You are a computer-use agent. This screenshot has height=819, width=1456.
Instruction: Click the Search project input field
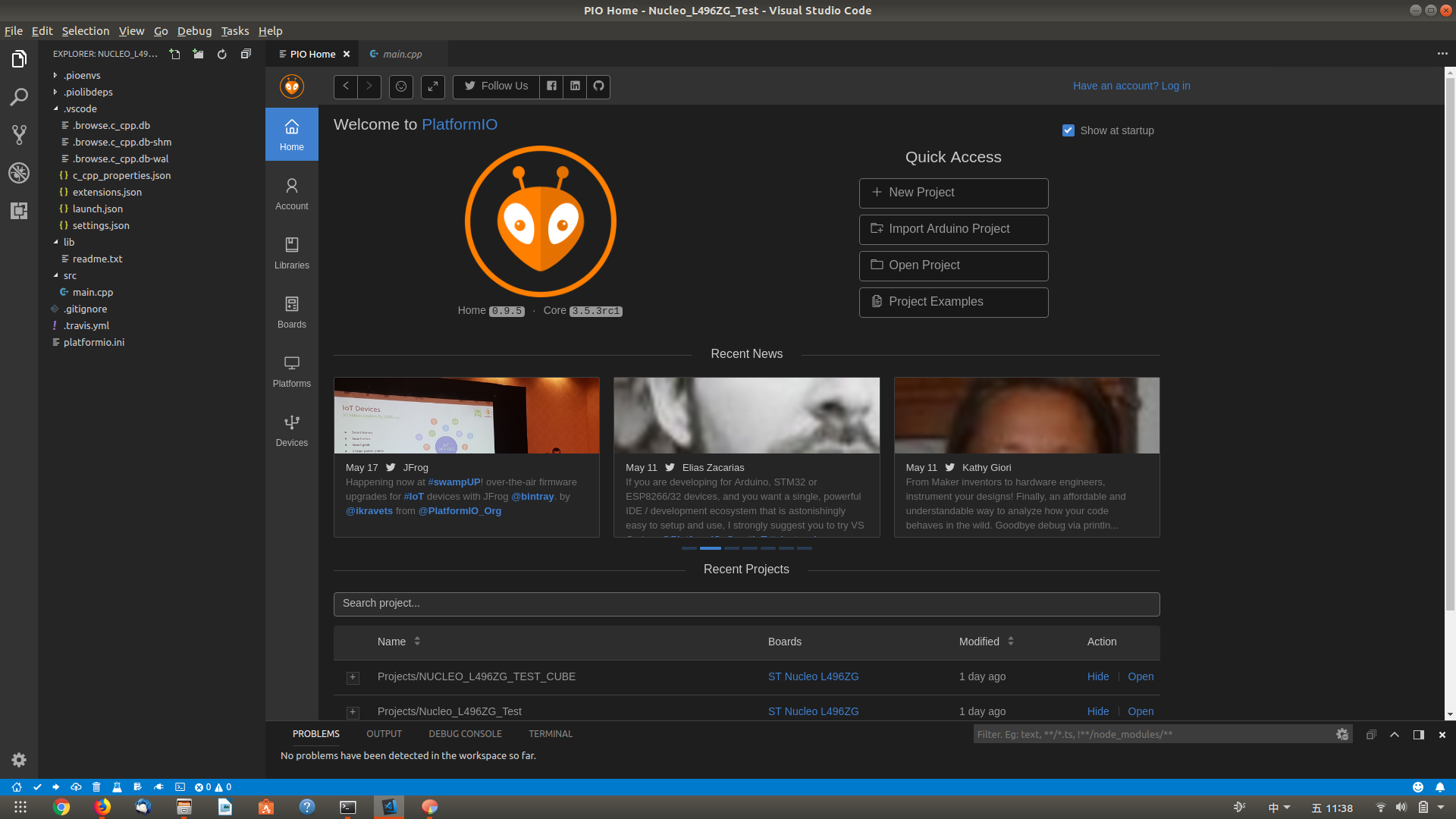(746, 604)
